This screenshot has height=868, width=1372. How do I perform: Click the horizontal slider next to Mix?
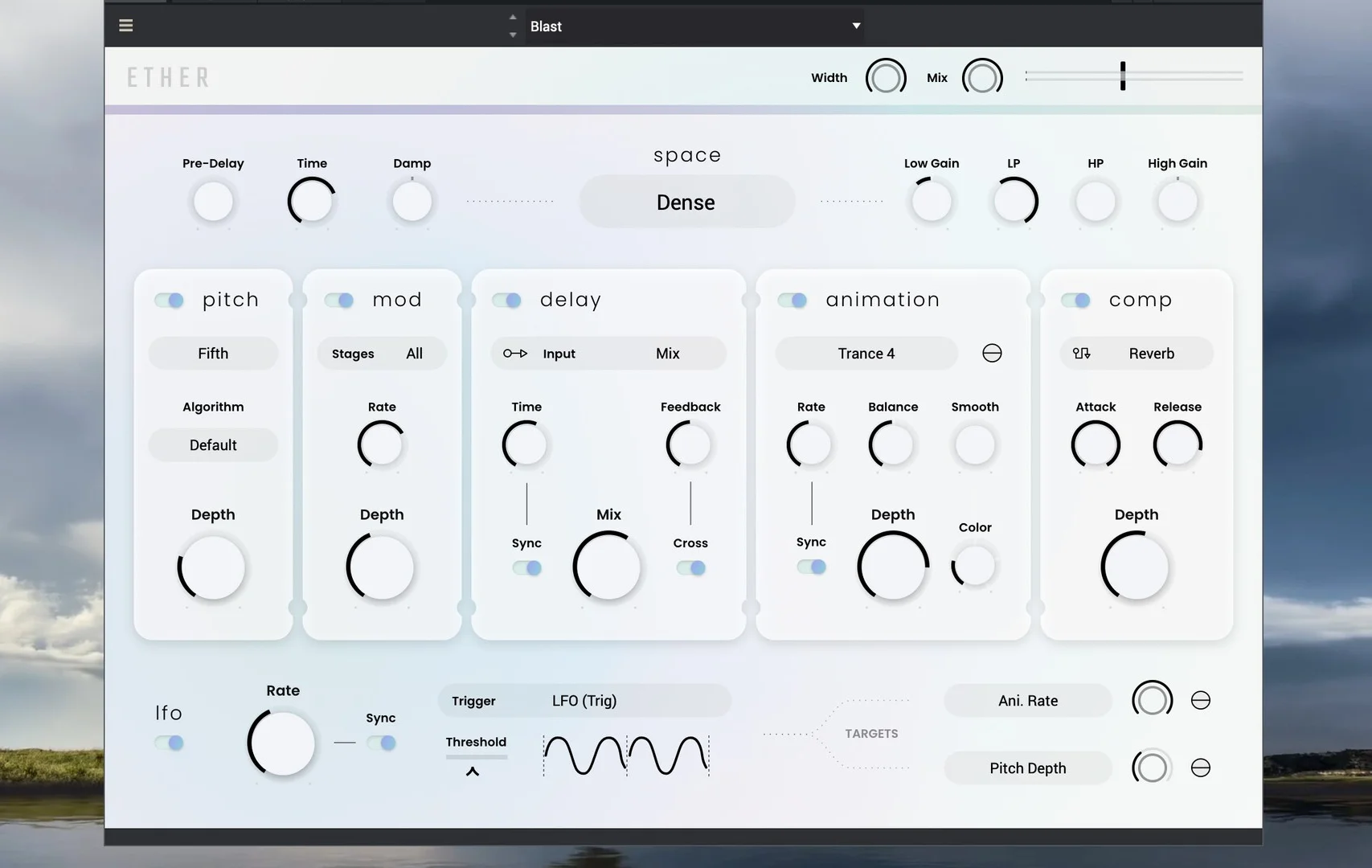coord(1133,76)
